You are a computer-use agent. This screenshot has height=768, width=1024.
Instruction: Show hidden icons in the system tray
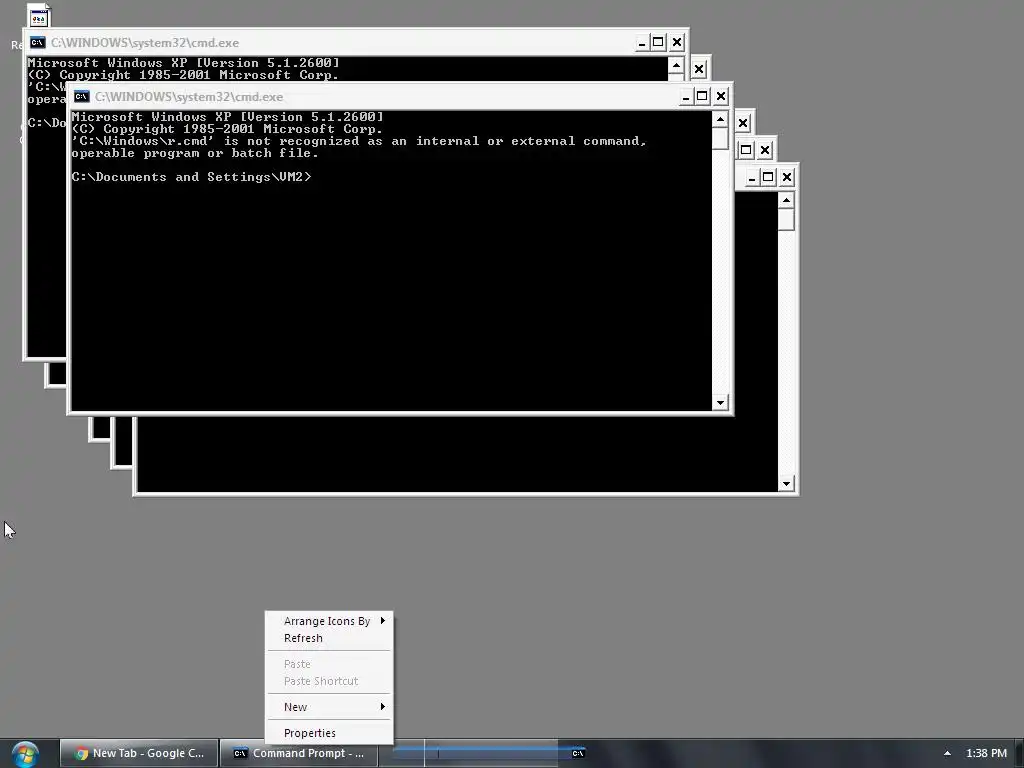tap(947, 753)
